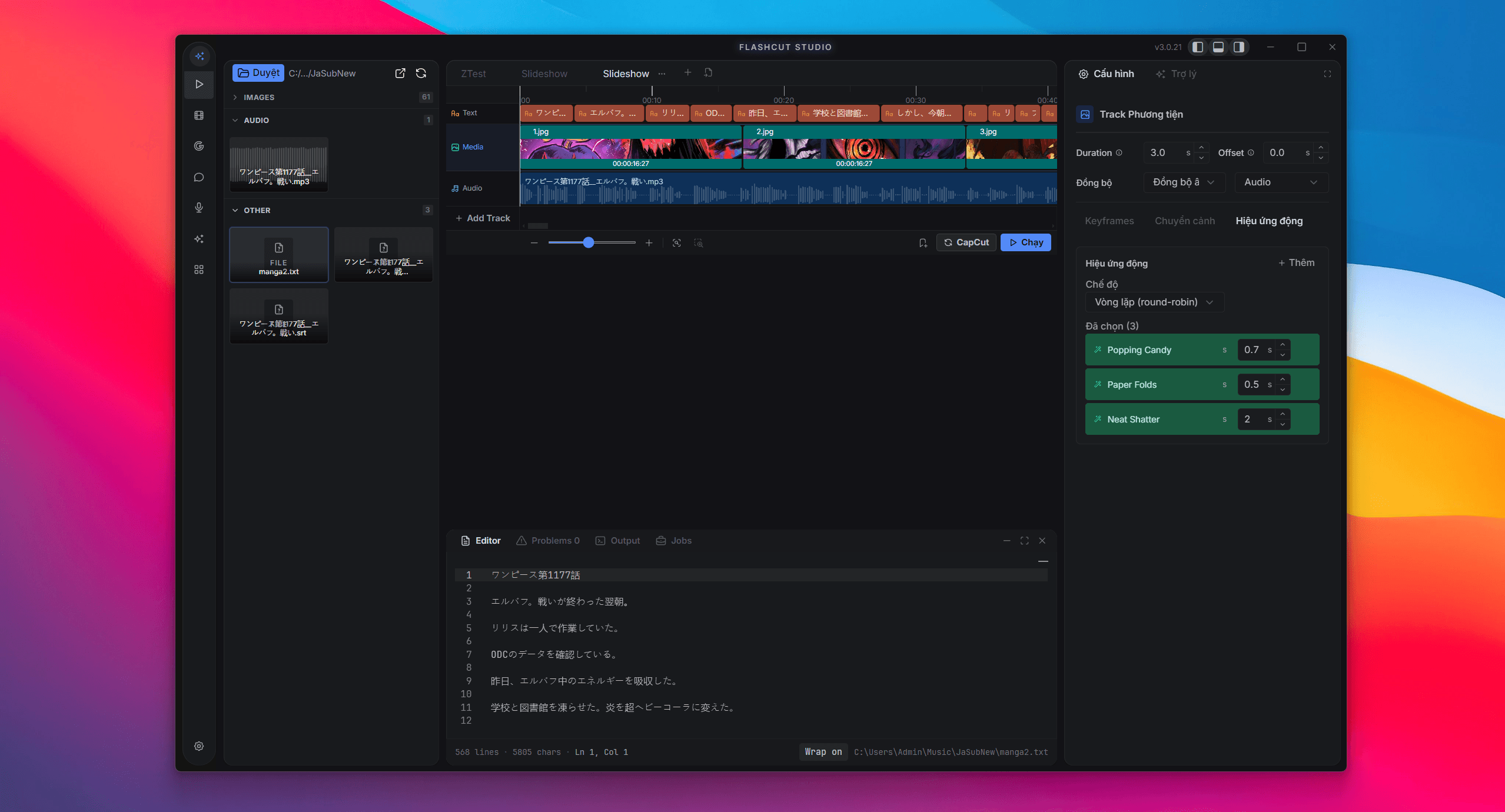Open the film strip panel in the sidebar
The image size is (1505, 812).
[200, 115]
